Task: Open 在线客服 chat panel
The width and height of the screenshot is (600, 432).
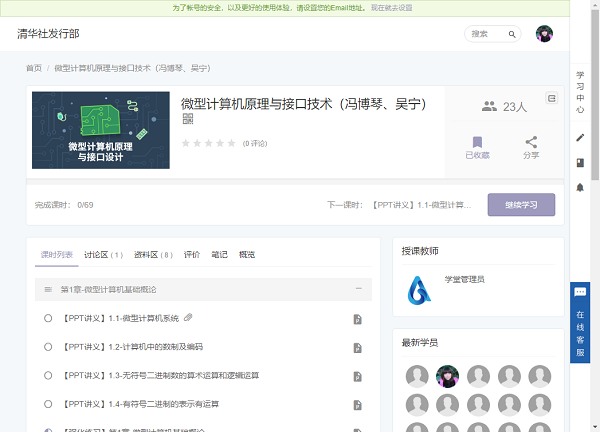Action: [580, 323]
